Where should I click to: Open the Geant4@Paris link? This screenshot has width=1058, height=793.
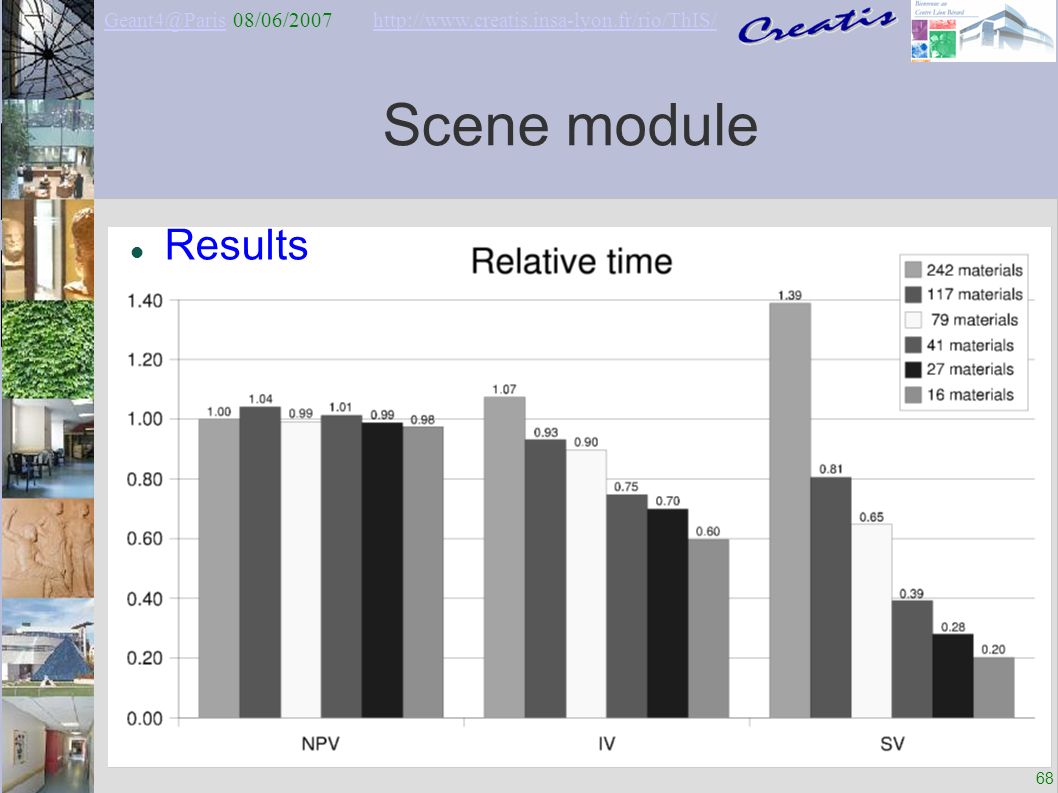coord(165,20)
